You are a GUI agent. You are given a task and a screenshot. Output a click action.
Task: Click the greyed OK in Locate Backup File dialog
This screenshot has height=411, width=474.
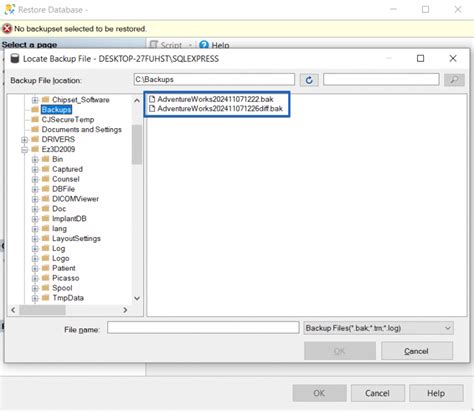point(340,351)
